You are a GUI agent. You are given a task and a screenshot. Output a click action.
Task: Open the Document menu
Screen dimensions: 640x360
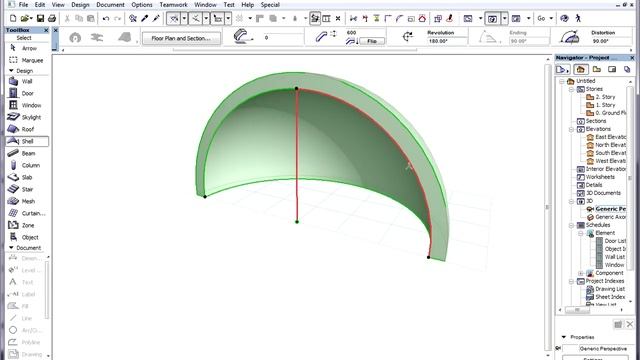click(110, 5)
